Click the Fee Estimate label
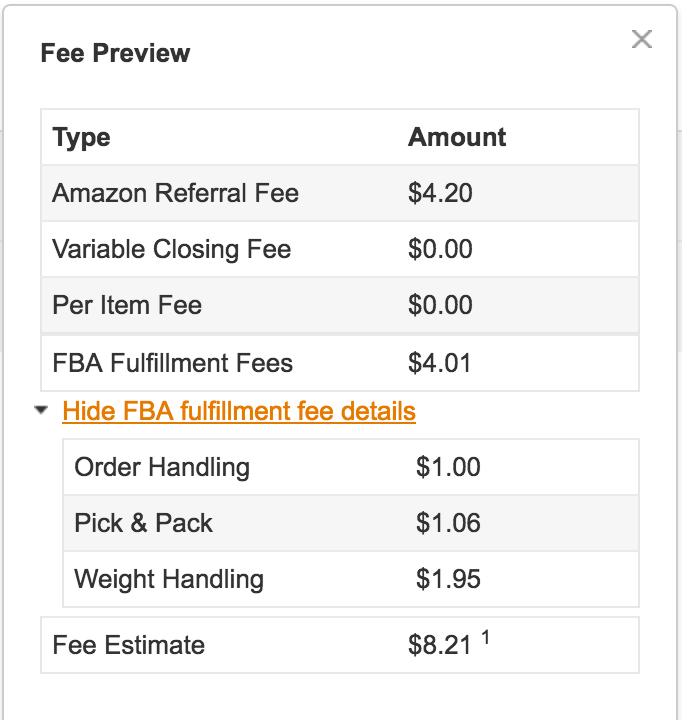This screenshot has width=682, height=720. click(128, 645)
